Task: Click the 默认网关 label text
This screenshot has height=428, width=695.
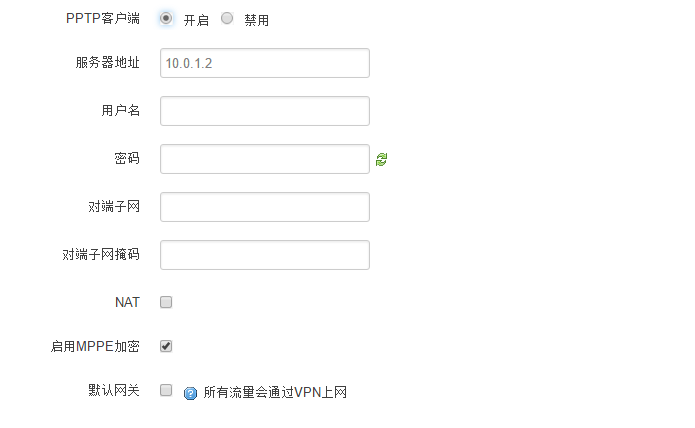Action: coord(114,391)
